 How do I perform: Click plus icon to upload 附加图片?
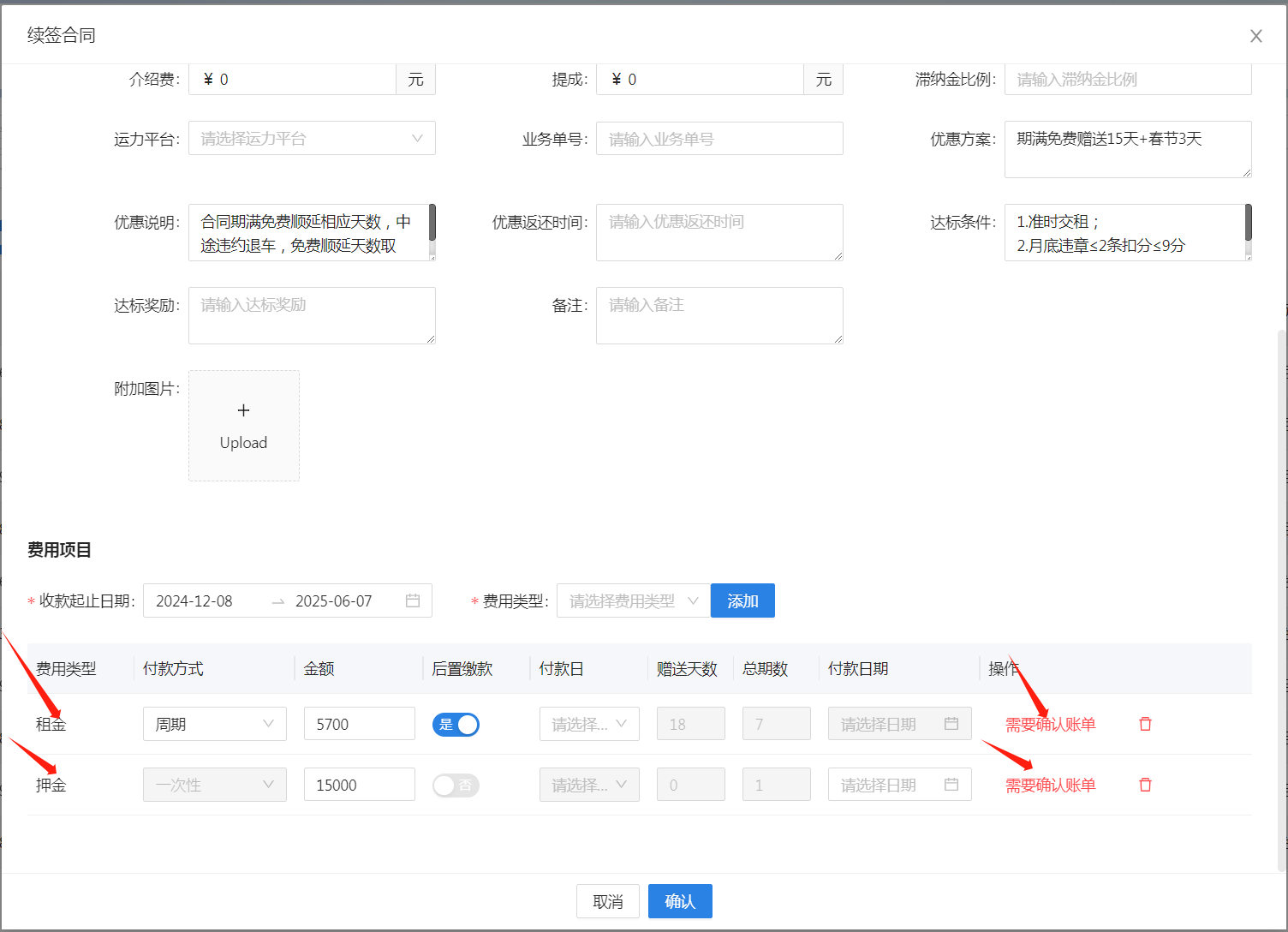(244, 411)
